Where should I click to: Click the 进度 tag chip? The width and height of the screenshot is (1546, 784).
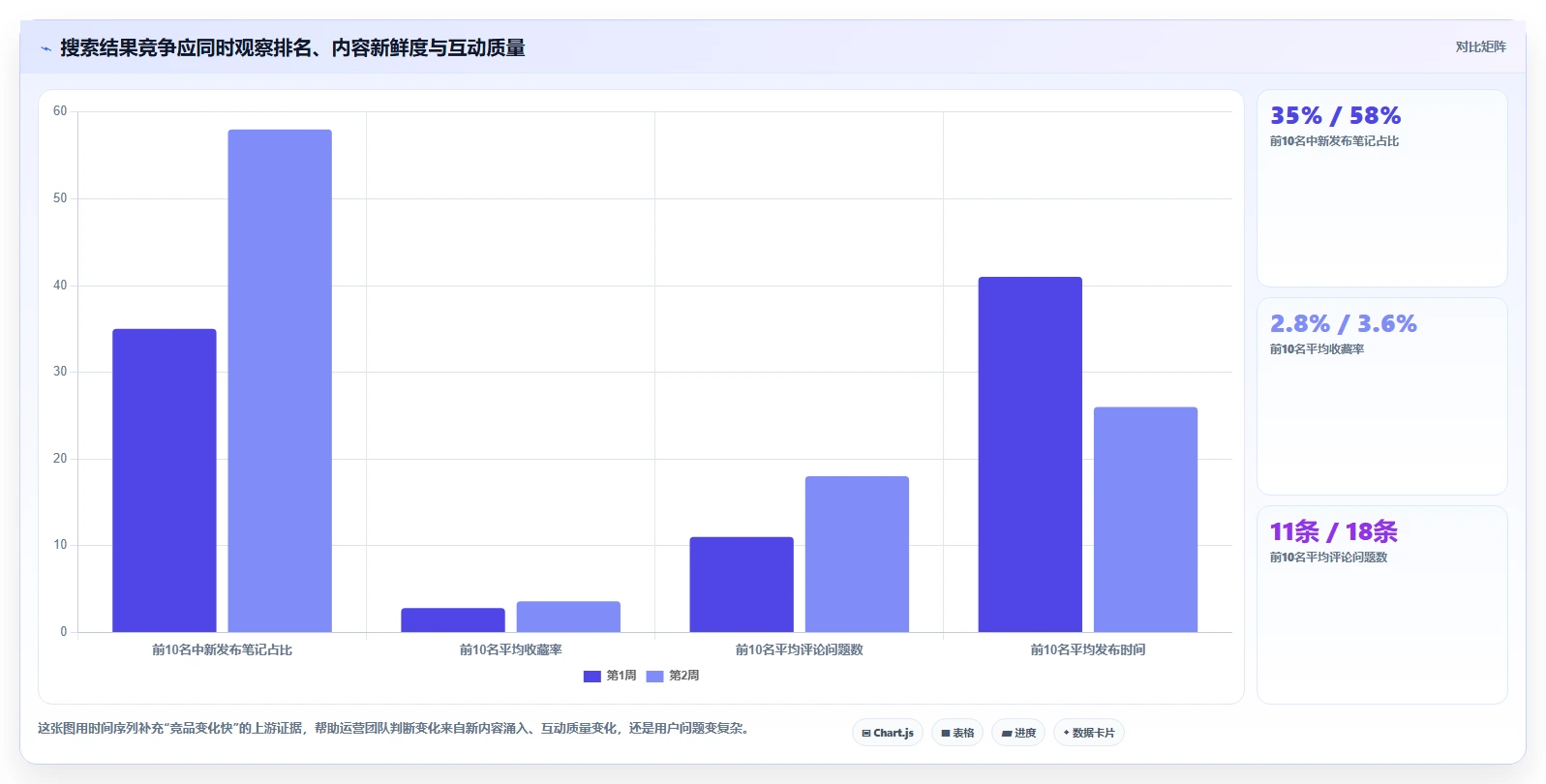pos(1018,733)
